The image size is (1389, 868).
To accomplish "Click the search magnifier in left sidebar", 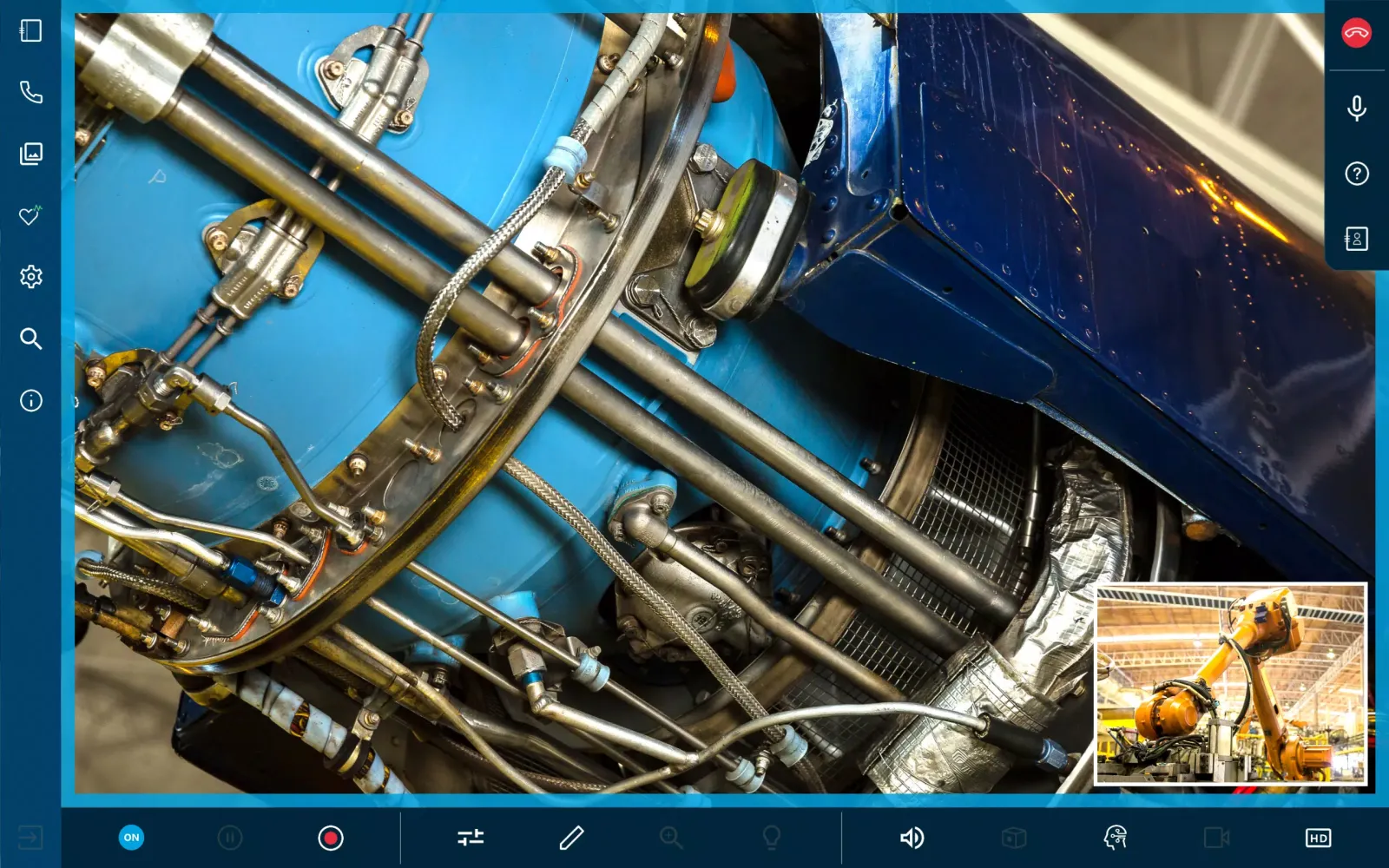I will coord(30,339).
